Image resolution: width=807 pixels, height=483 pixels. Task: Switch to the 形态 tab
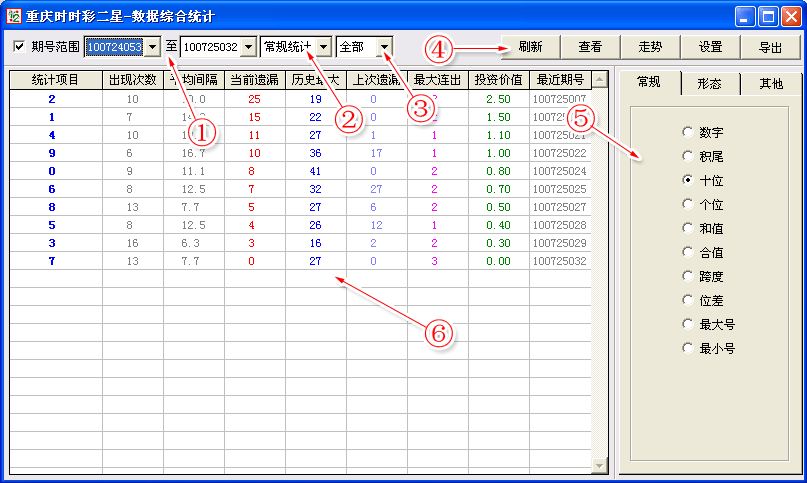[x=710, y=84]
